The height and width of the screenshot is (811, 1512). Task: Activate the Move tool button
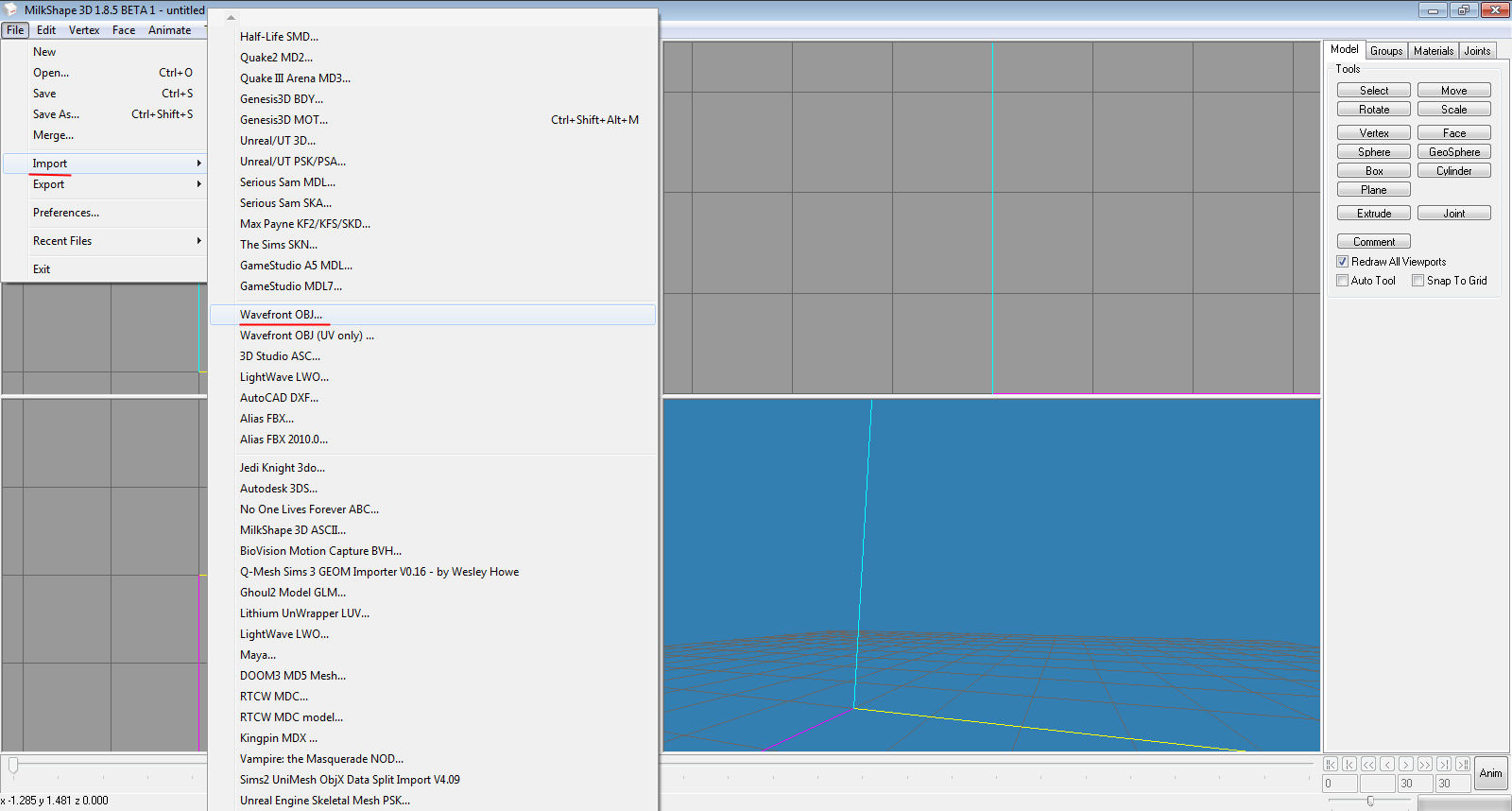[1454, 91]
